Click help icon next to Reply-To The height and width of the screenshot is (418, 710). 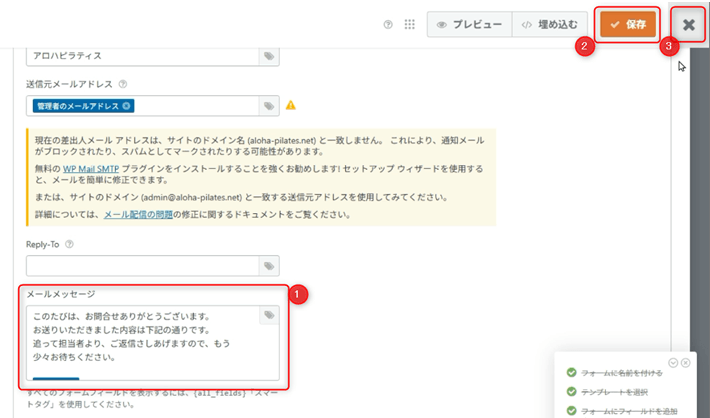tap(69, 245)
